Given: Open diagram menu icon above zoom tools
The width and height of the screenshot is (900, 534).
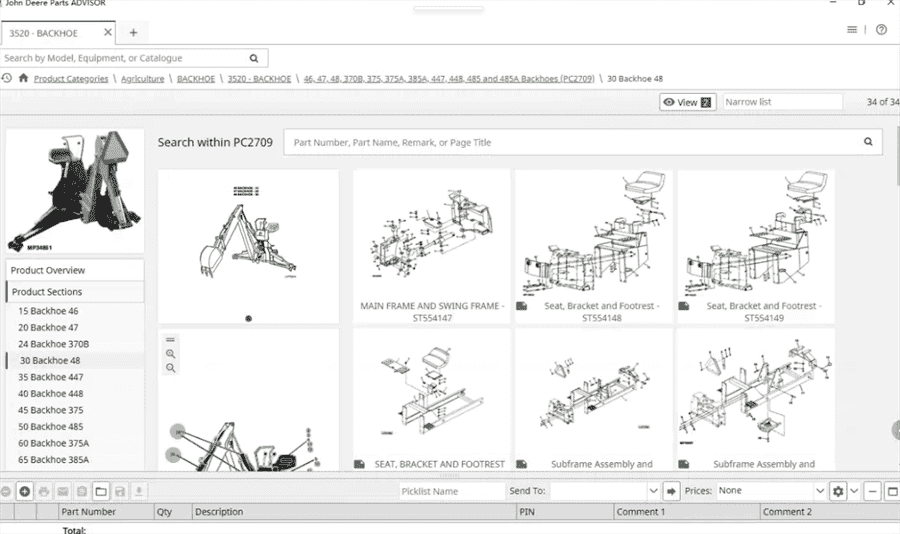Looking at the screenshot, I should tap(170, 339).
